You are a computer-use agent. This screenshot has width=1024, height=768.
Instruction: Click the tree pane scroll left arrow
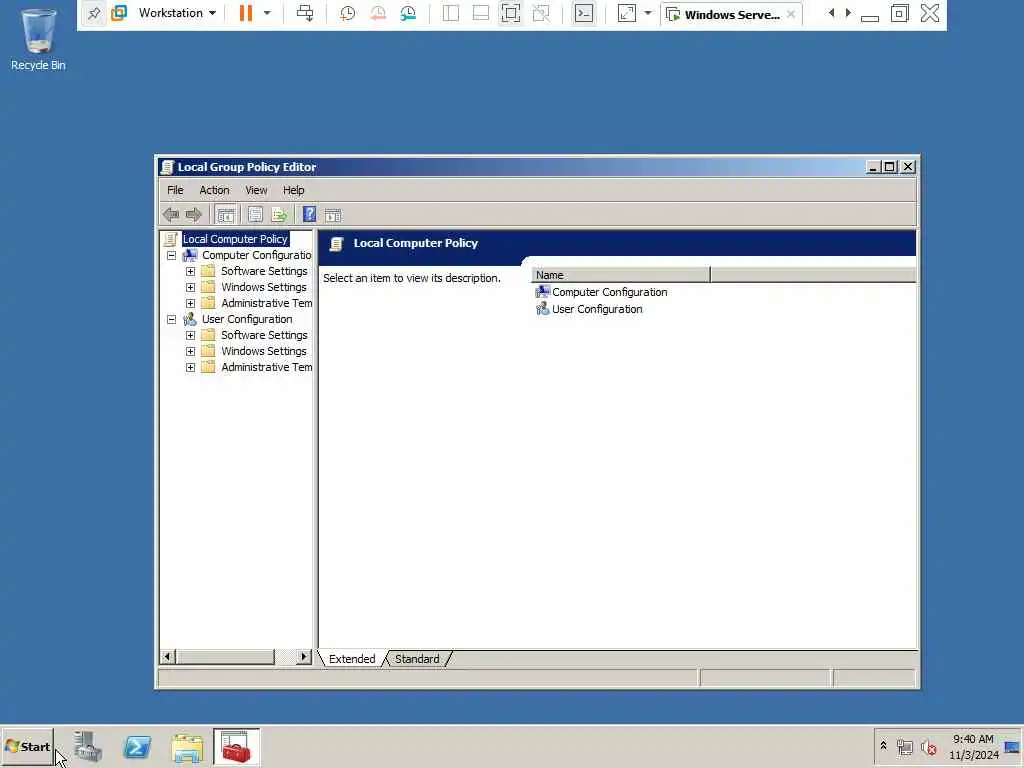(167, 656)
